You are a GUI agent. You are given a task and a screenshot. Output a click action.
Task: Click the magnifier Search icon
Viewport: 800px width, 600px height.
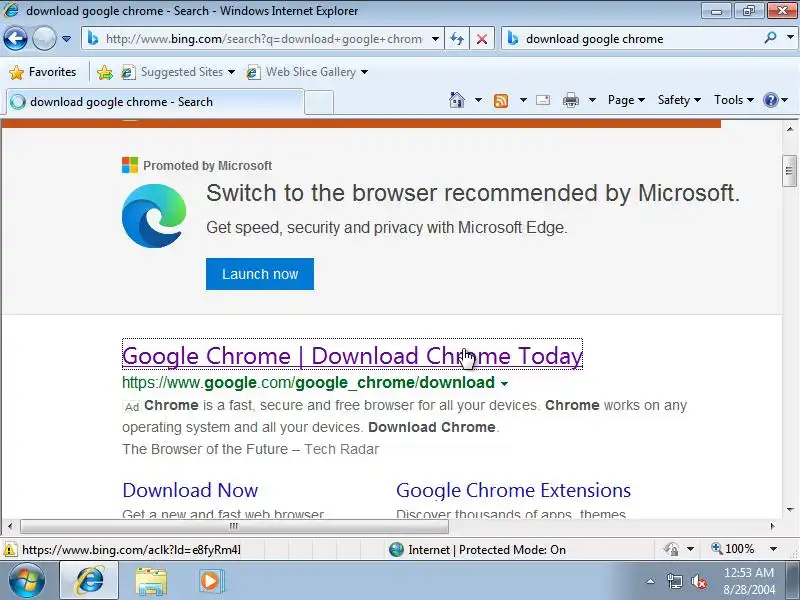coord(770,38)
